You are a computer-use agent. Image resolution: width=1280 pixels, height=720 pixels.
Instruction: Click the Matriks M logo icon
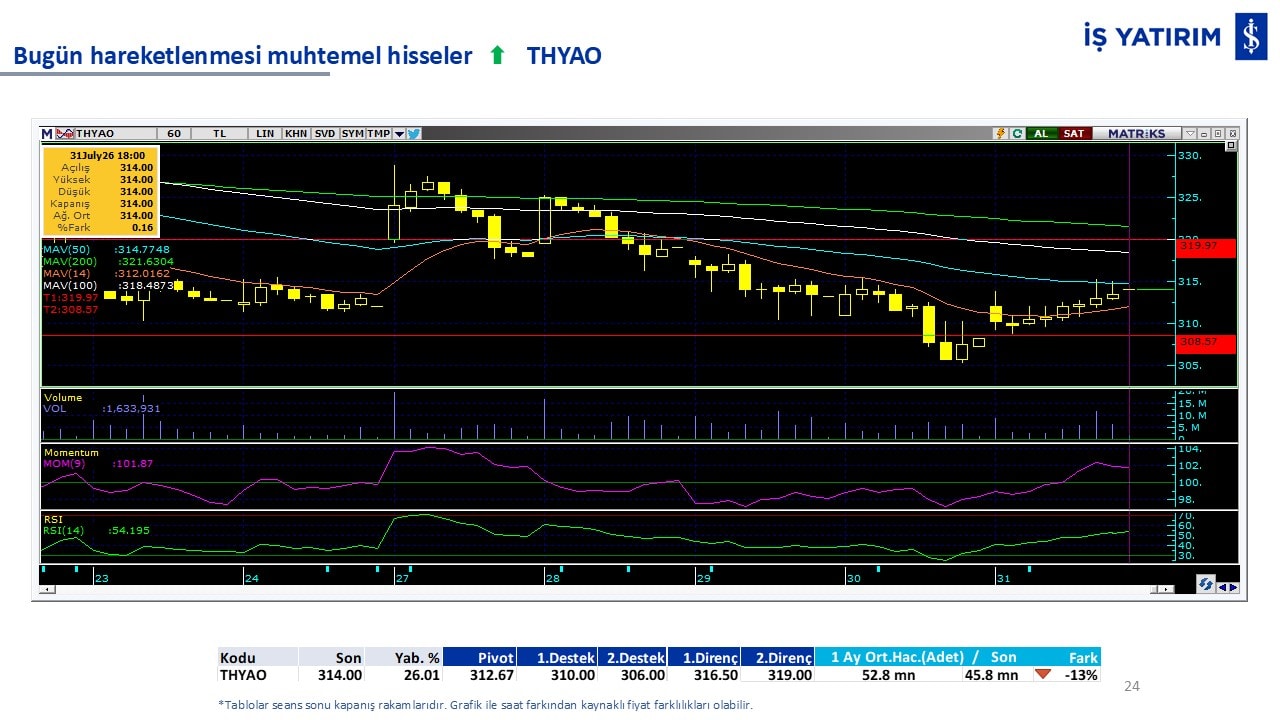pos(47,133)
